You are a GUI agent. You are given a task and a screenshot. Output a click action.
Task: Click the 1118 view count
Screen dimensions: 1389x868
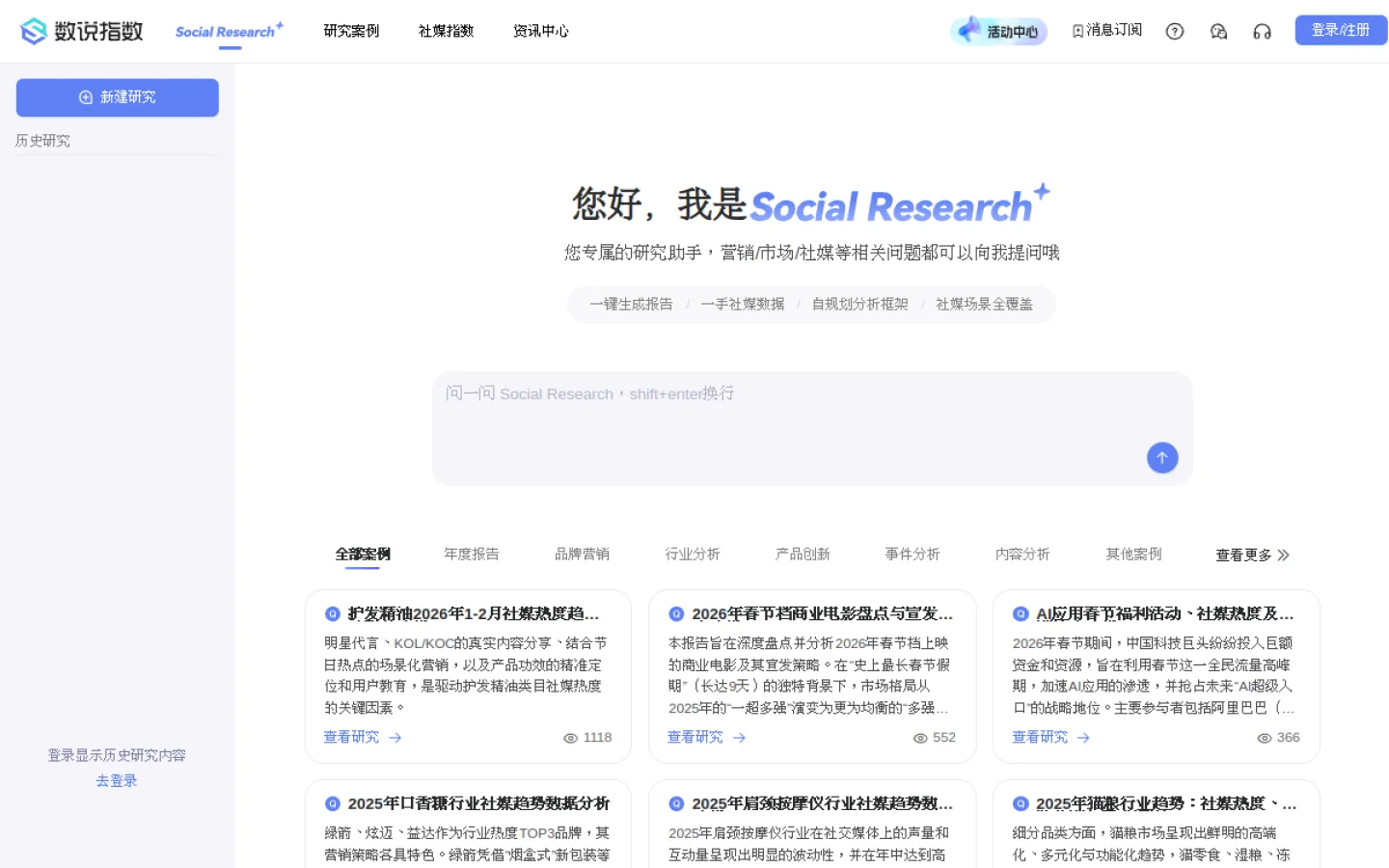[598, 738]
